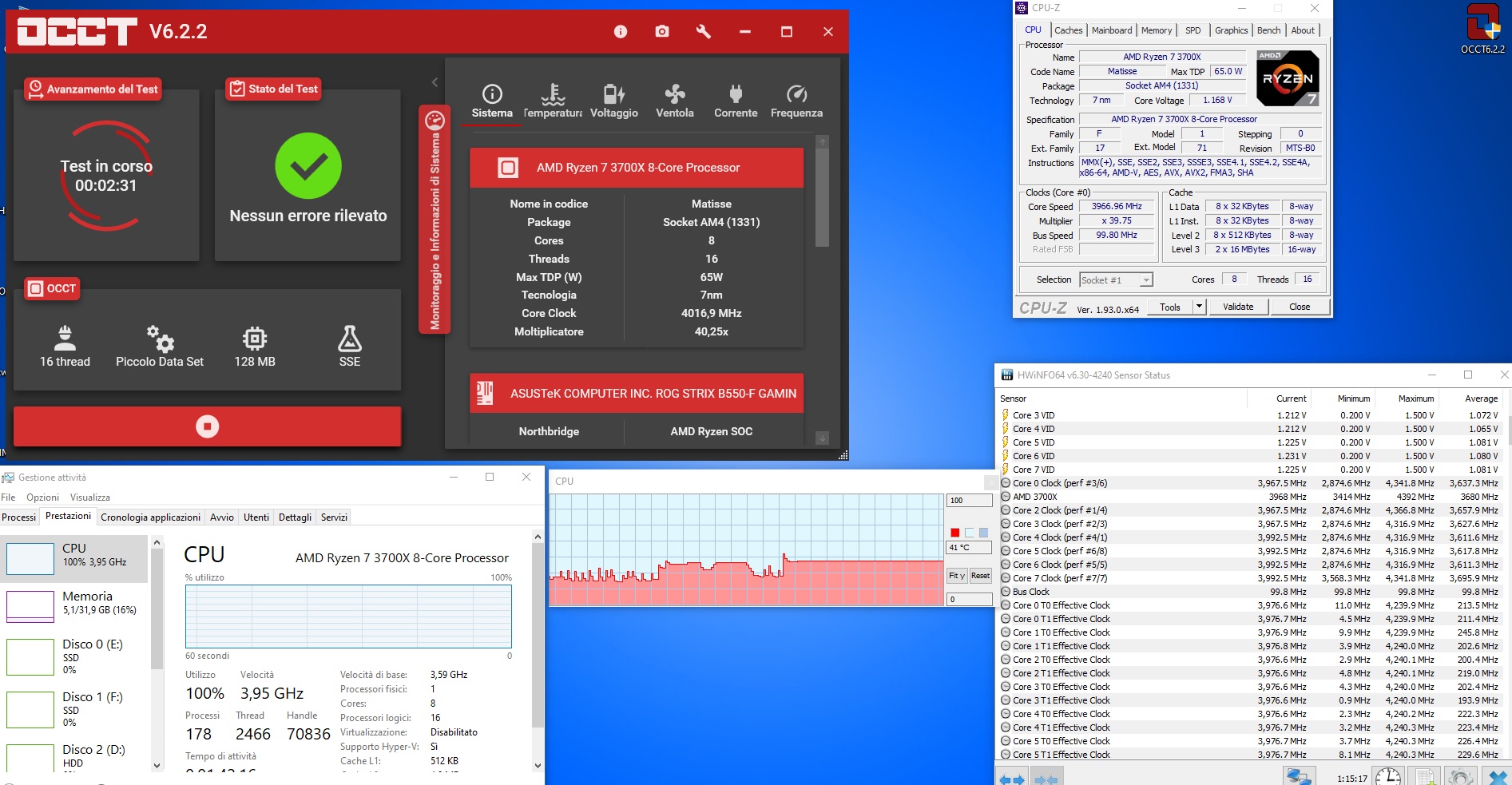Click the vertical Monitoraggio e Informazioni di Sistema tab

point(435,219)
